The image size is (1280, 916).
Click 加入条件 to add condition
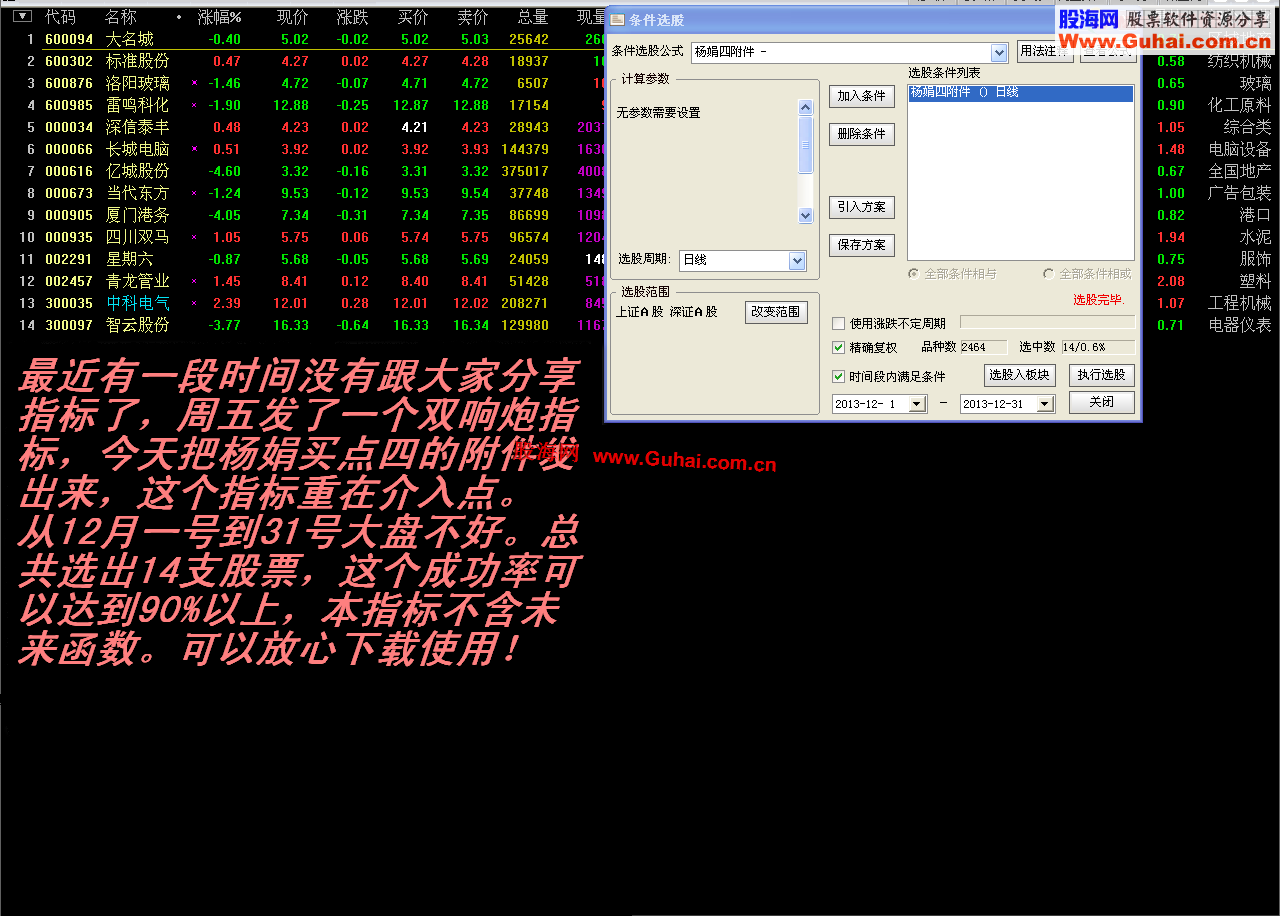click(x=861, y=96)
